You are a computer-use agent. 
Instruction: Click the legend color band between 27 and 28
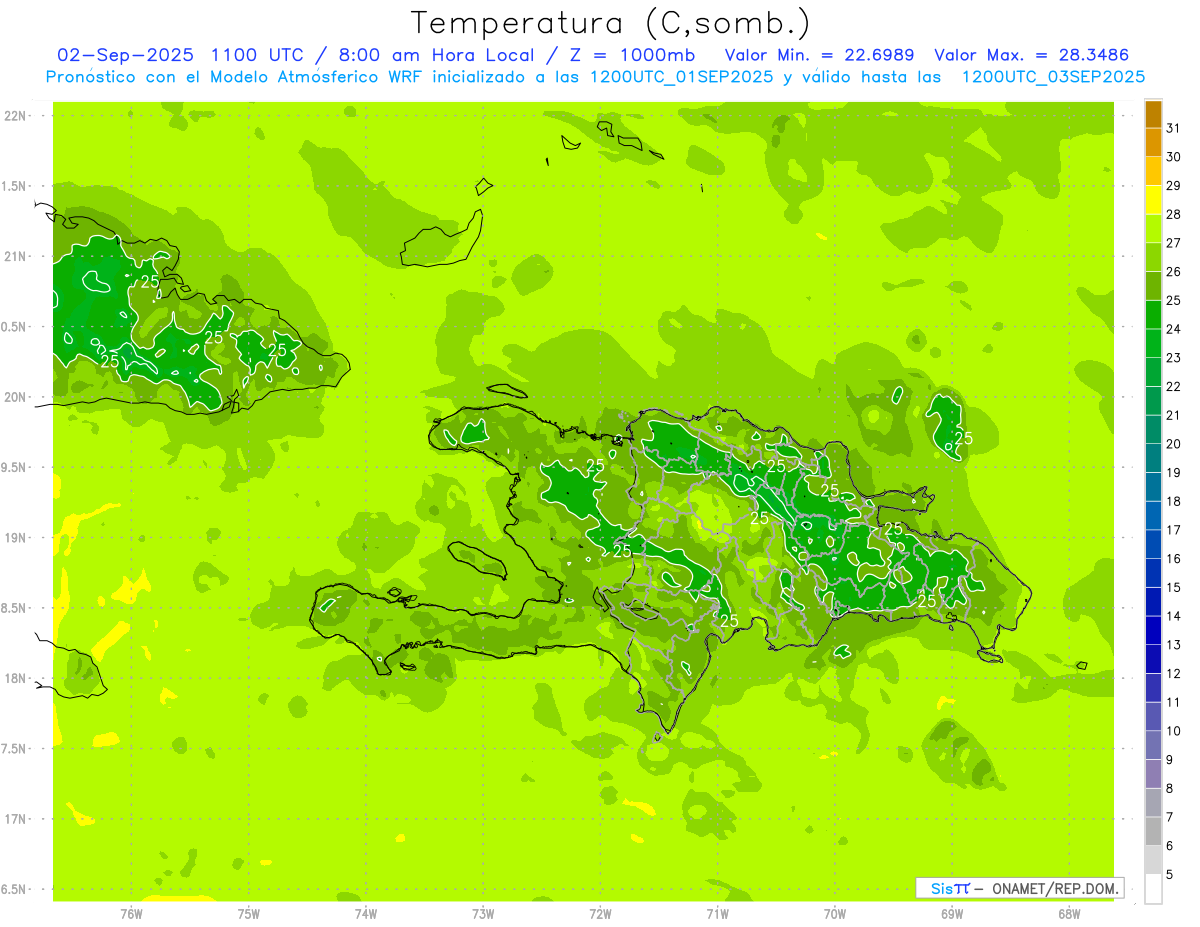pos(1153,229)
